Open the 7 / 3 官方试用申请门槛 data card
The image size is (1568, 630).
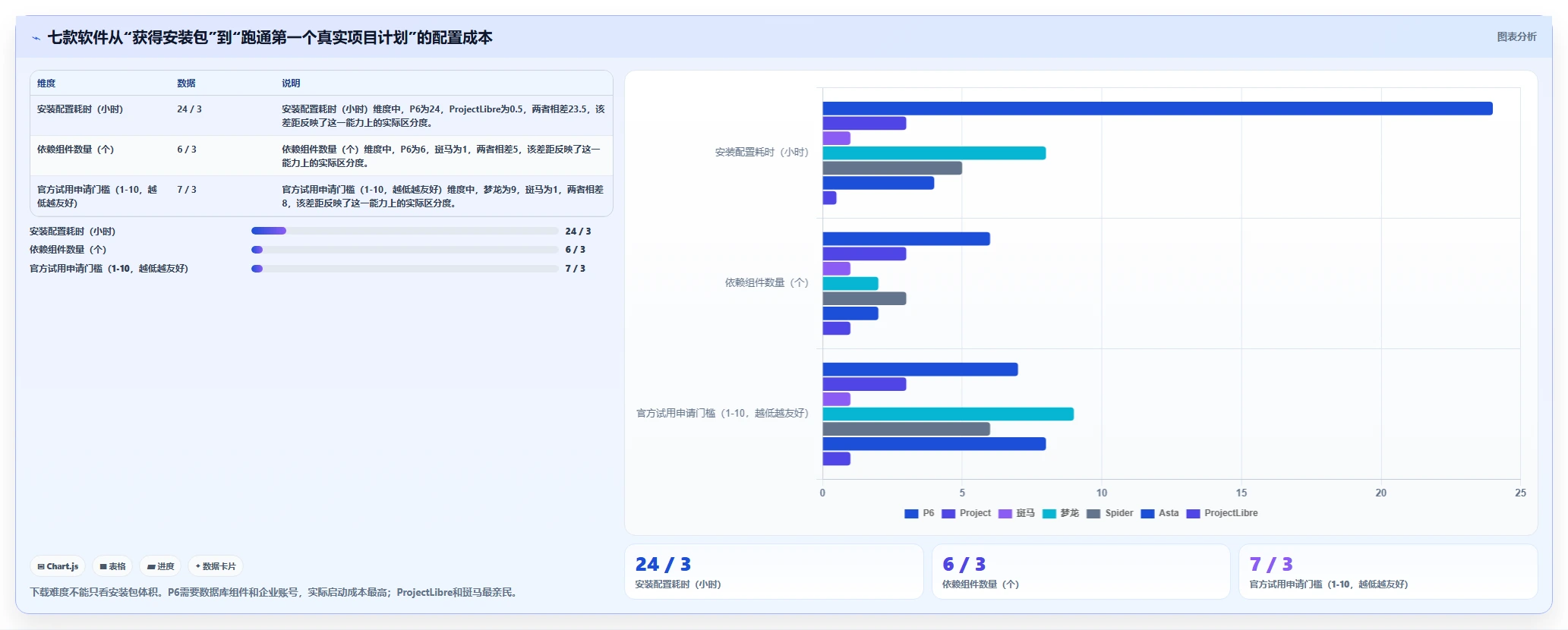click(1388, 572)
